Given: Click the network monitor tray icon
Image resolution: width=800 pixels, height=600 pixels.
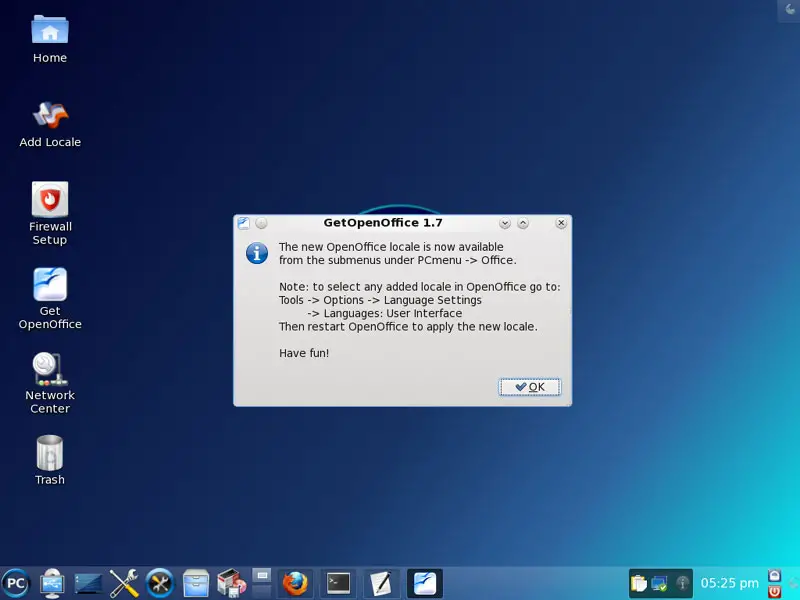Looking at the screenshot, I should point(660,583).
